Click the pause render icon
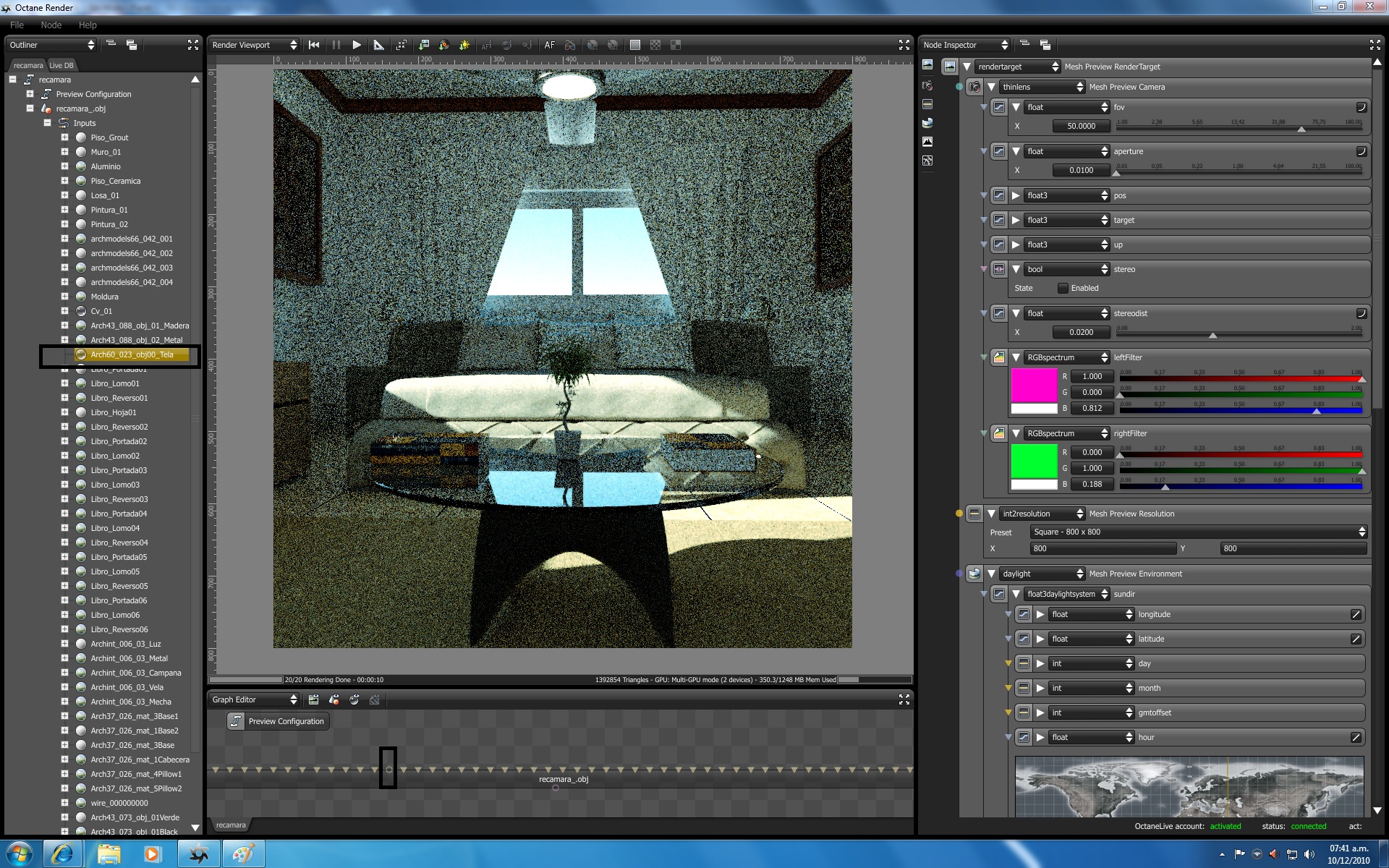This screenshot has height=868, width=1389. 336,45
